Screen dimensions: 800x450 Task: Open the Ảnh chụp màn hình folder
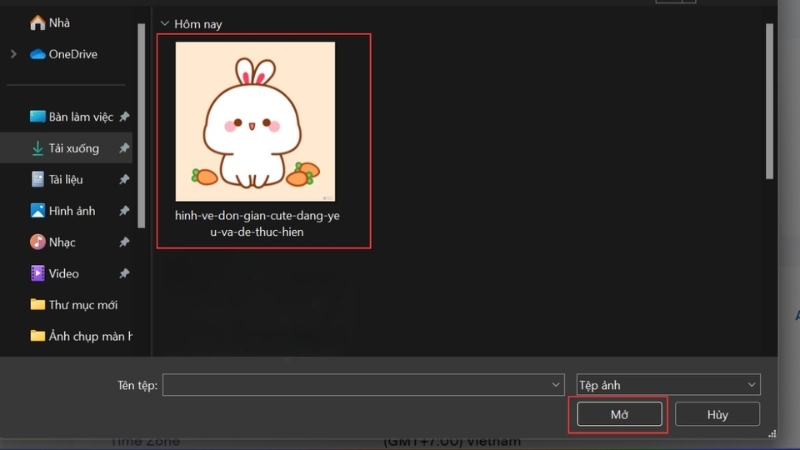(82, 336)
